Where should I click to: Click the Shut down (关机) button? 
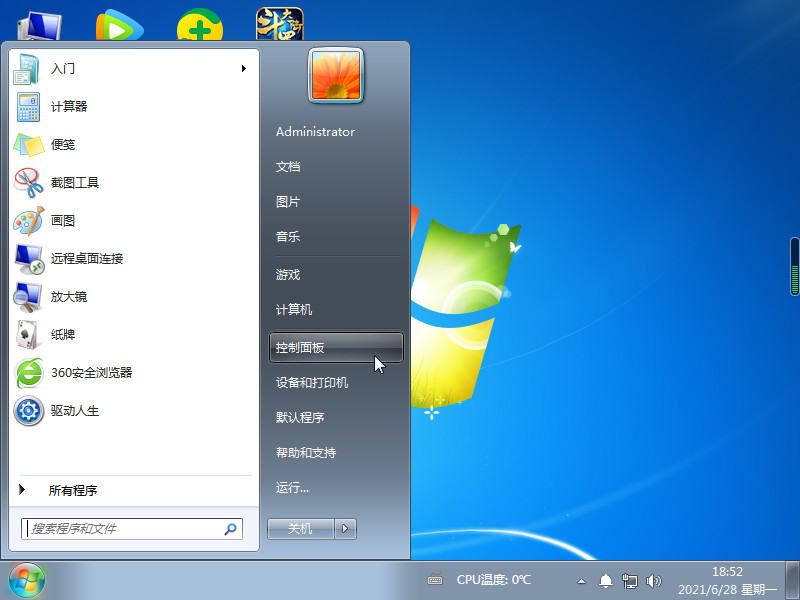pos(300,529)
